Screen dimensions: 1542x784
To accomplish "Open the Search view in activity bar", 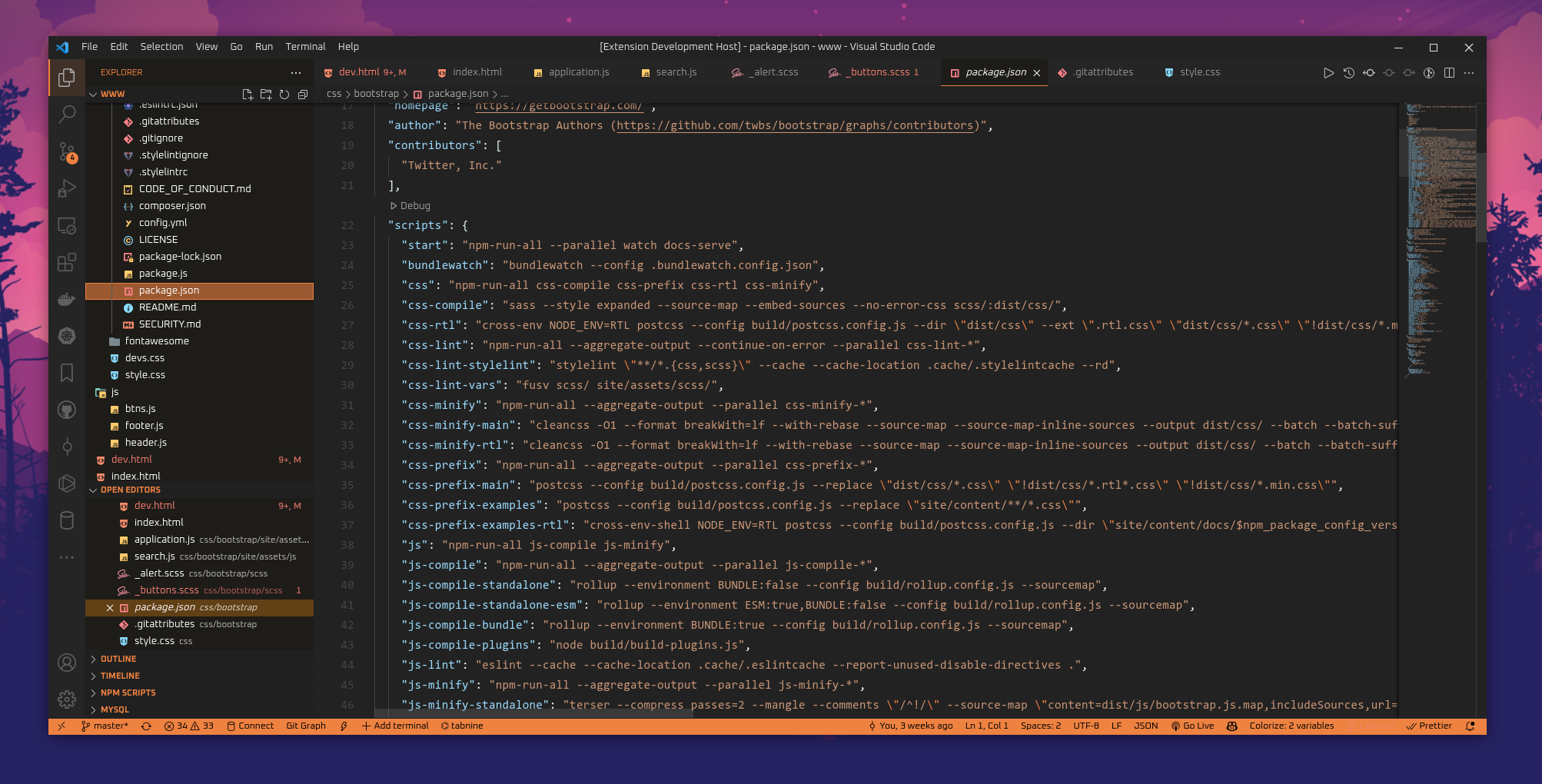I will coord(67,115).
